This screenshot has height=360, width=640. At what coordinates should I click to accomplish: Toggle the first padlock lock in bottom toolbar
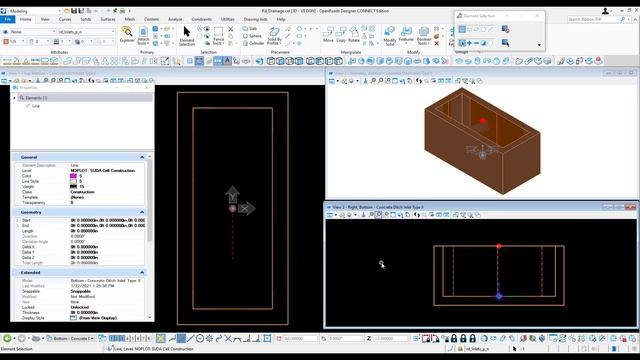point(454,338)
